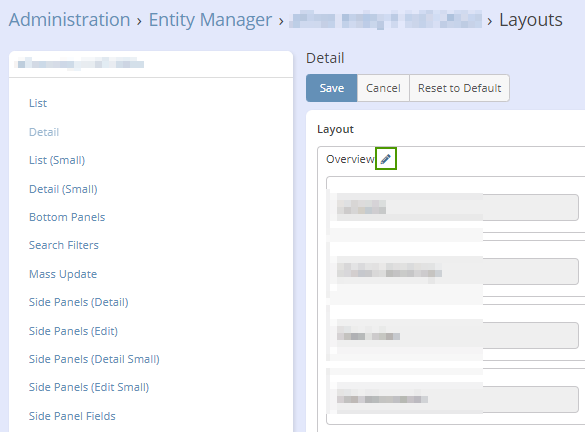Open Detail (Small) layout
Image resolution: width=585 pixels, height=432 pixels.
[63, 189]
